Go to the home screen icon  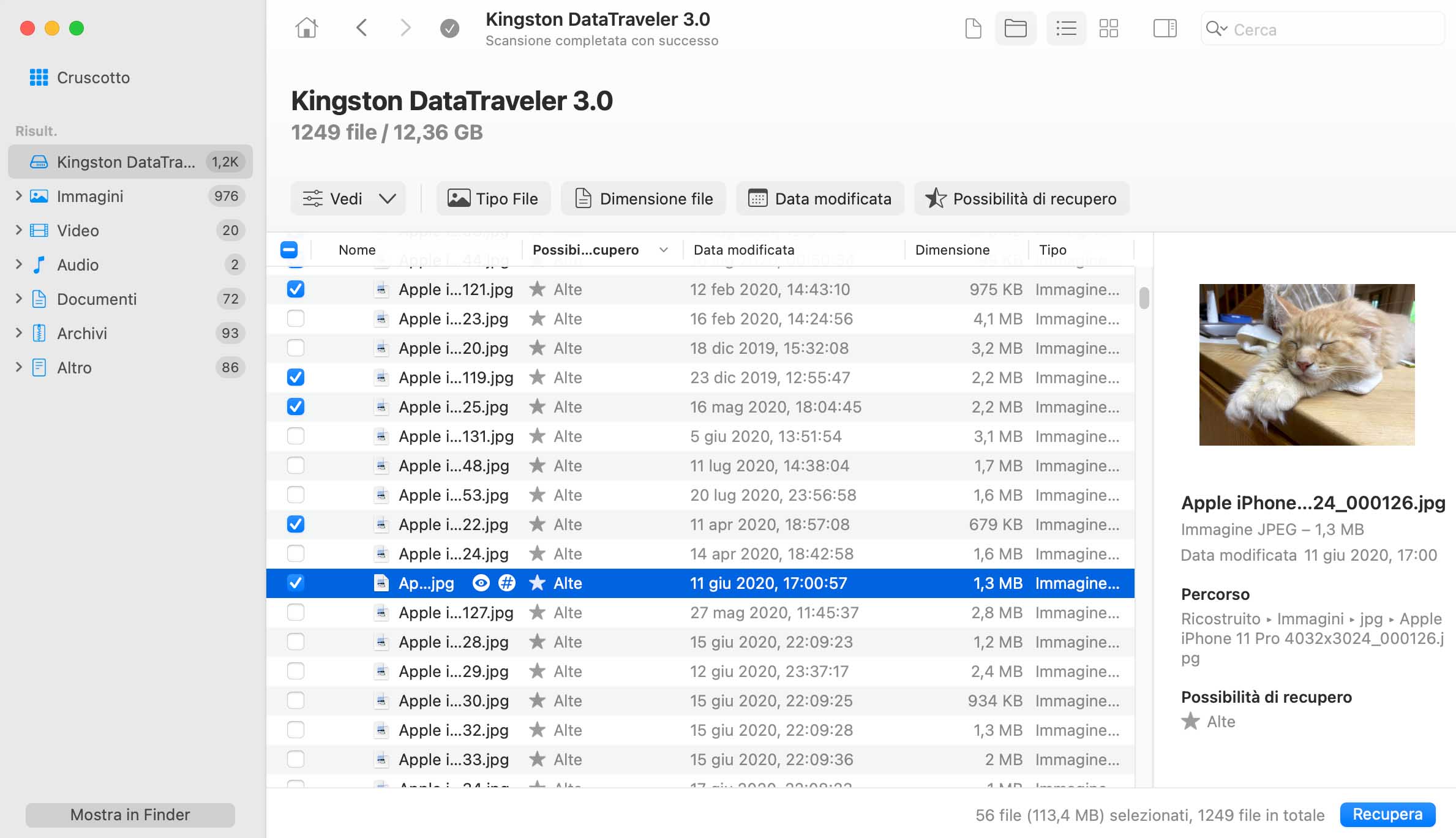pos(307,28)
